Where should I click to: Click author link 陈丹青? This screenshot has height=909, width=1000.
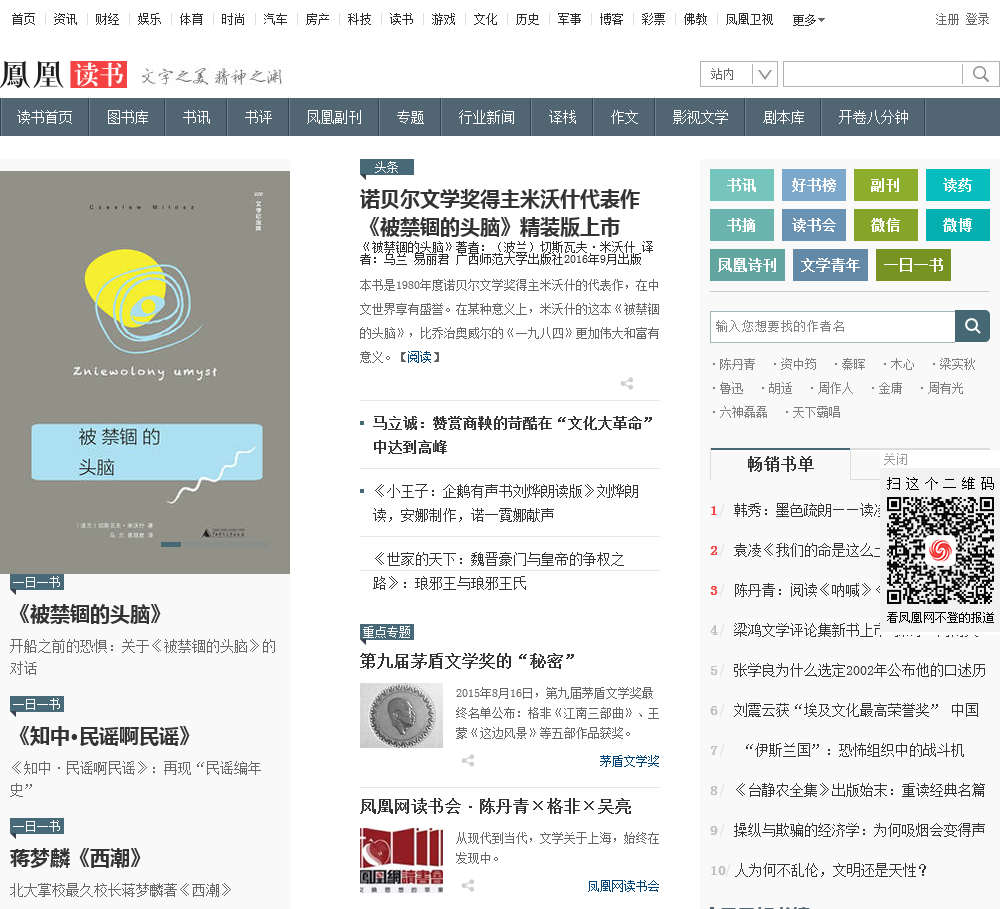(737, 364)
